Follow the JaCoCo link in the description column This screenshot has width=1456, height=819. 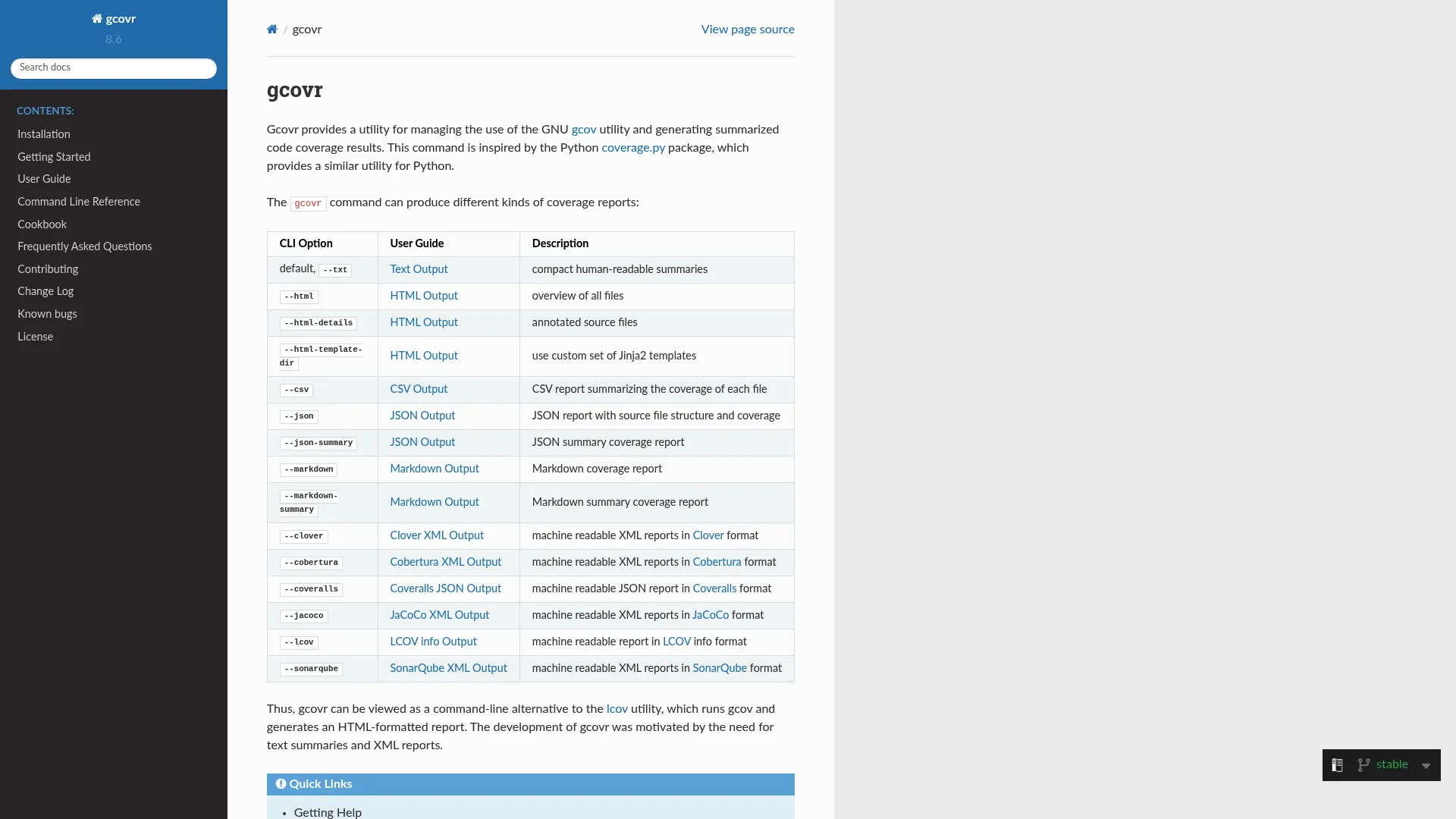tap(711, 615)
